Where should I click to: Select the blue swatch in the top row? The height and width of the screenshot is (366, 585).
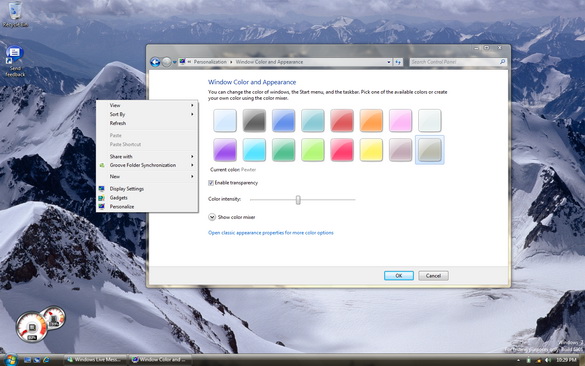[284, 121]
